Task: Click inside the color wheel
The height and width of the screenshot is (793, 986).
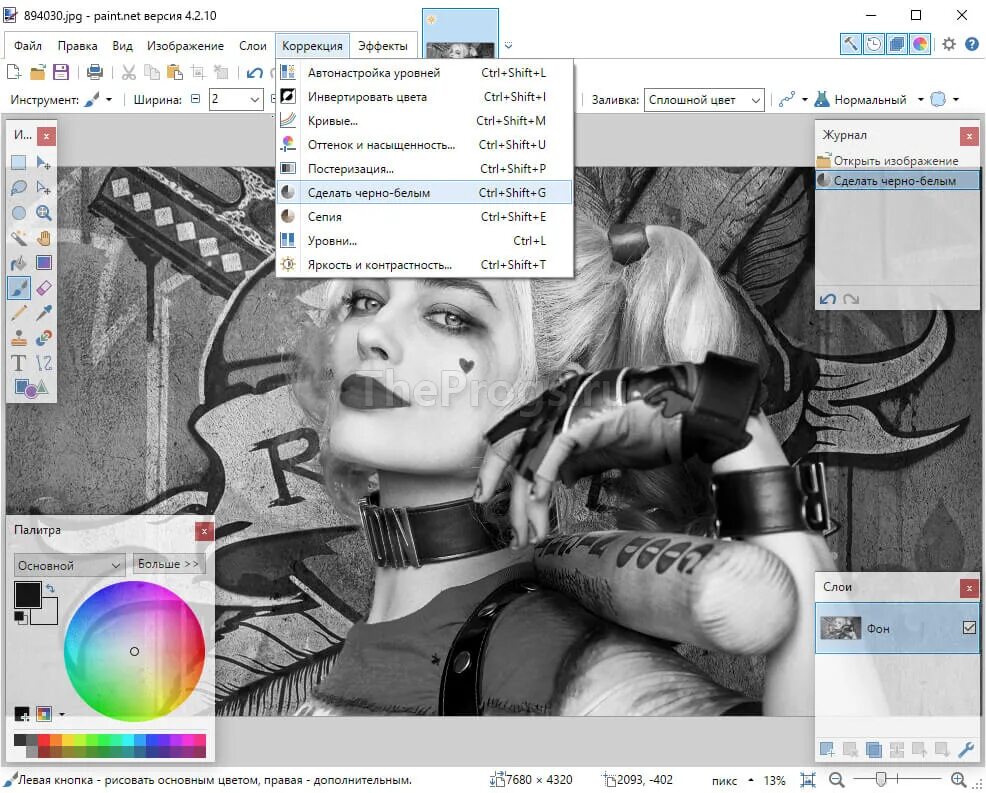Action: 135,651
